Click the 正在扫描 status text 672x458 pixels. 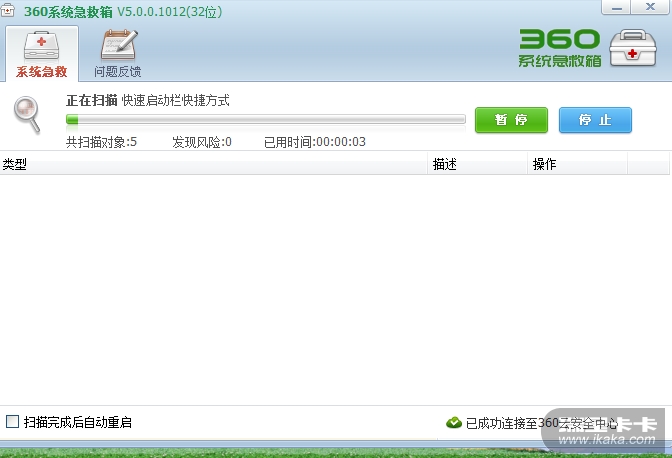(x=92, y=100)
